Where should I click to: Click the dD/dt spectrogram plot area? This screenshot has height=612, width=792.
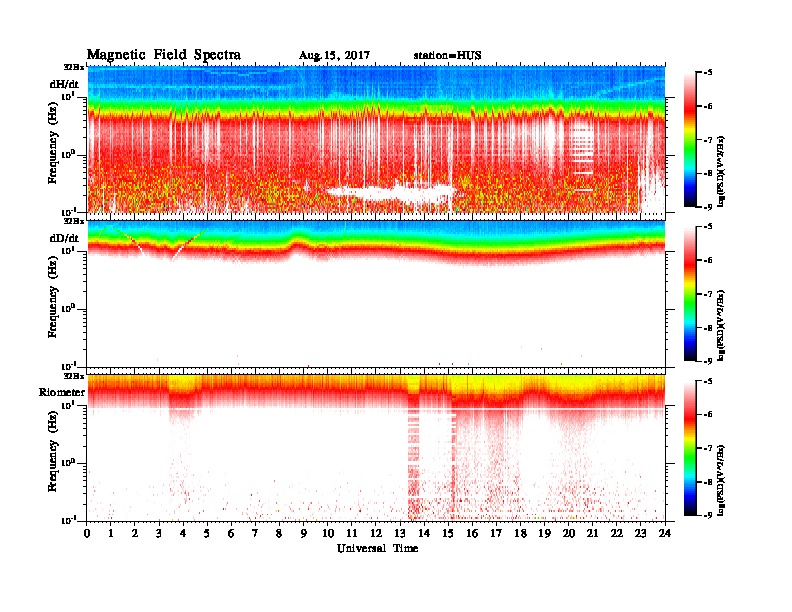point(376,294)
